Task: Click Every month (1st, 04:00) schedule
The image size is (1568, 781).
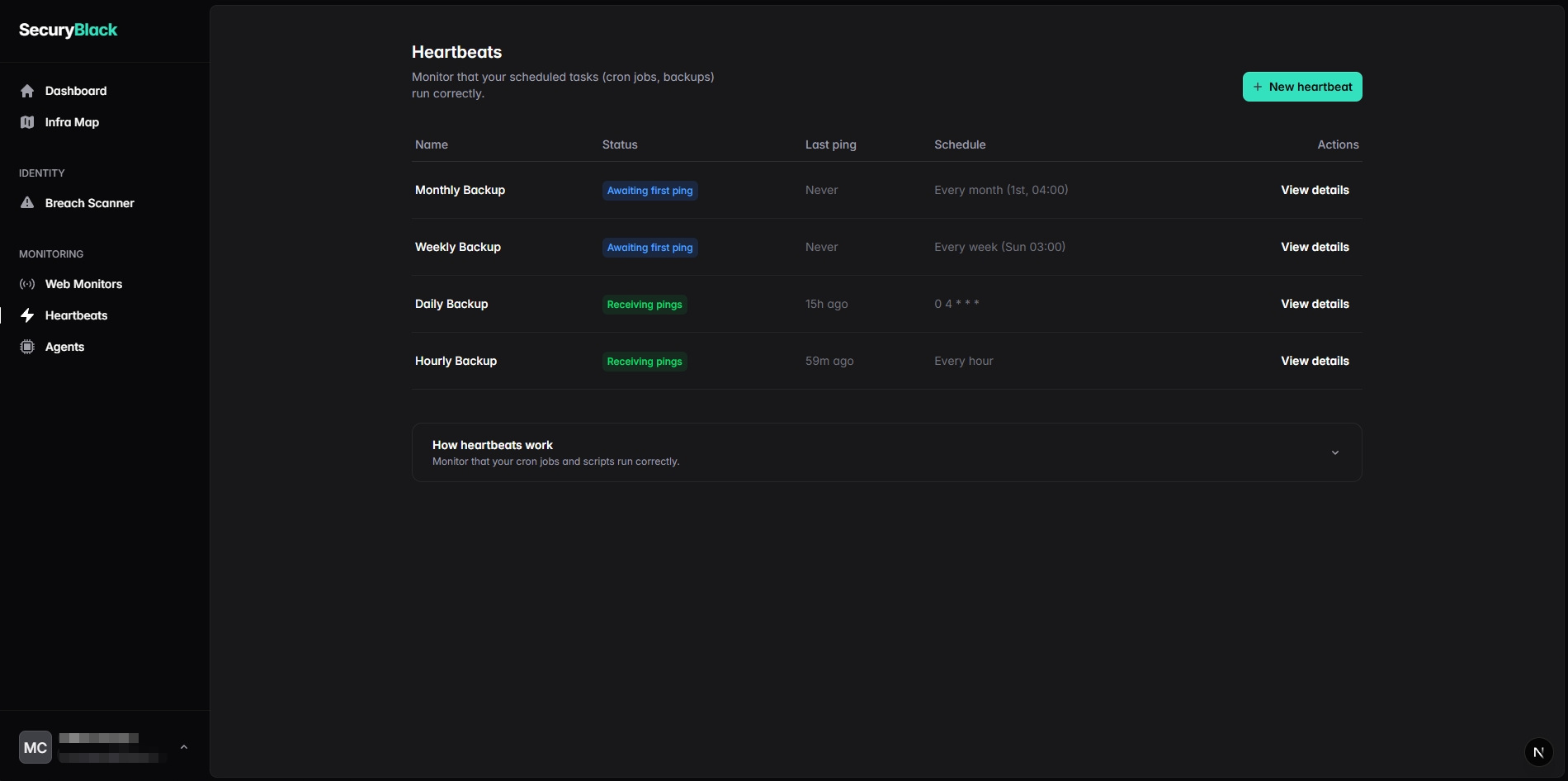Action: coord(1001,190)
